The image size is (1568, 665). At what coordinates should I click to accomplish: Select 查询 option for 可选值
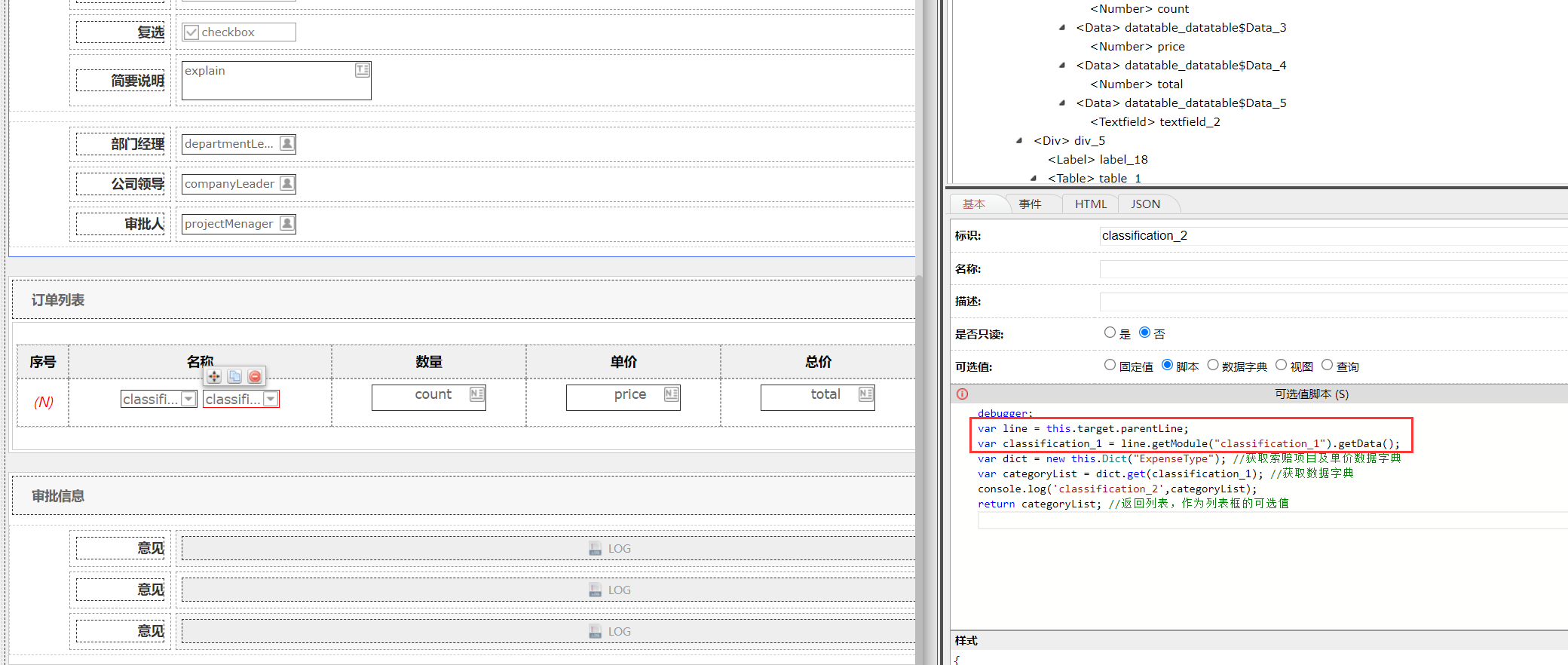point(1327,365)
